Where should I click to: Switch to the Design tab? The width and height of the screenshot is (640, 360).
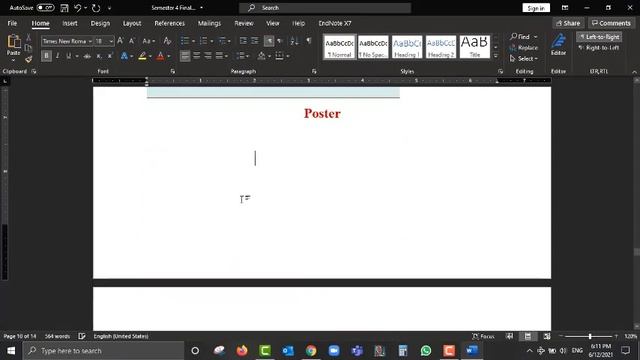coord(100,23)
